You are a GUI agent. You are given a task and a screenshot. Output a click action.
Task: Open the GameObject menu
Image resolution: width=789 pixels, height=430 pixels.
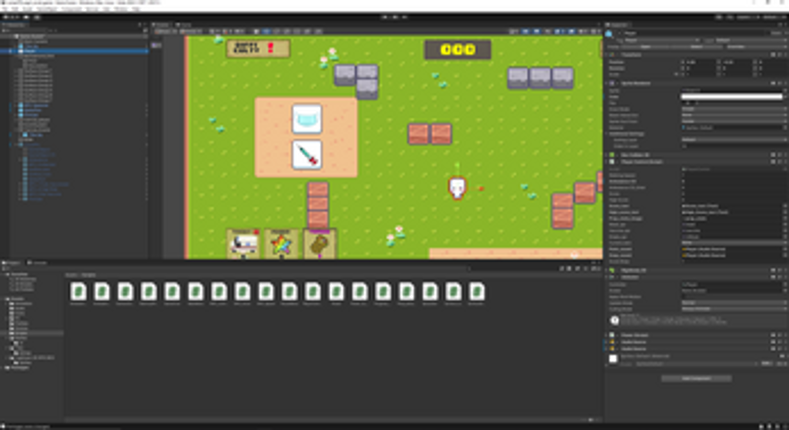pos(47,9)
